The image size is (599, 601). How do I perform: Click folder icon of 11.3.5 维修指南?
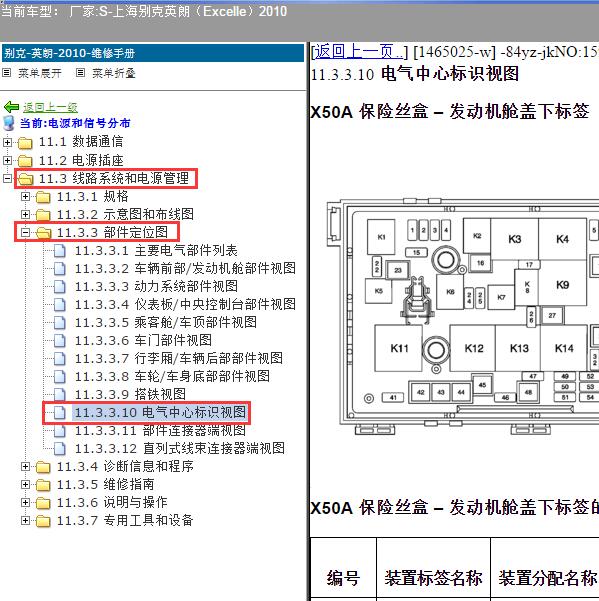pyautogui.click(x=43, y=485)
